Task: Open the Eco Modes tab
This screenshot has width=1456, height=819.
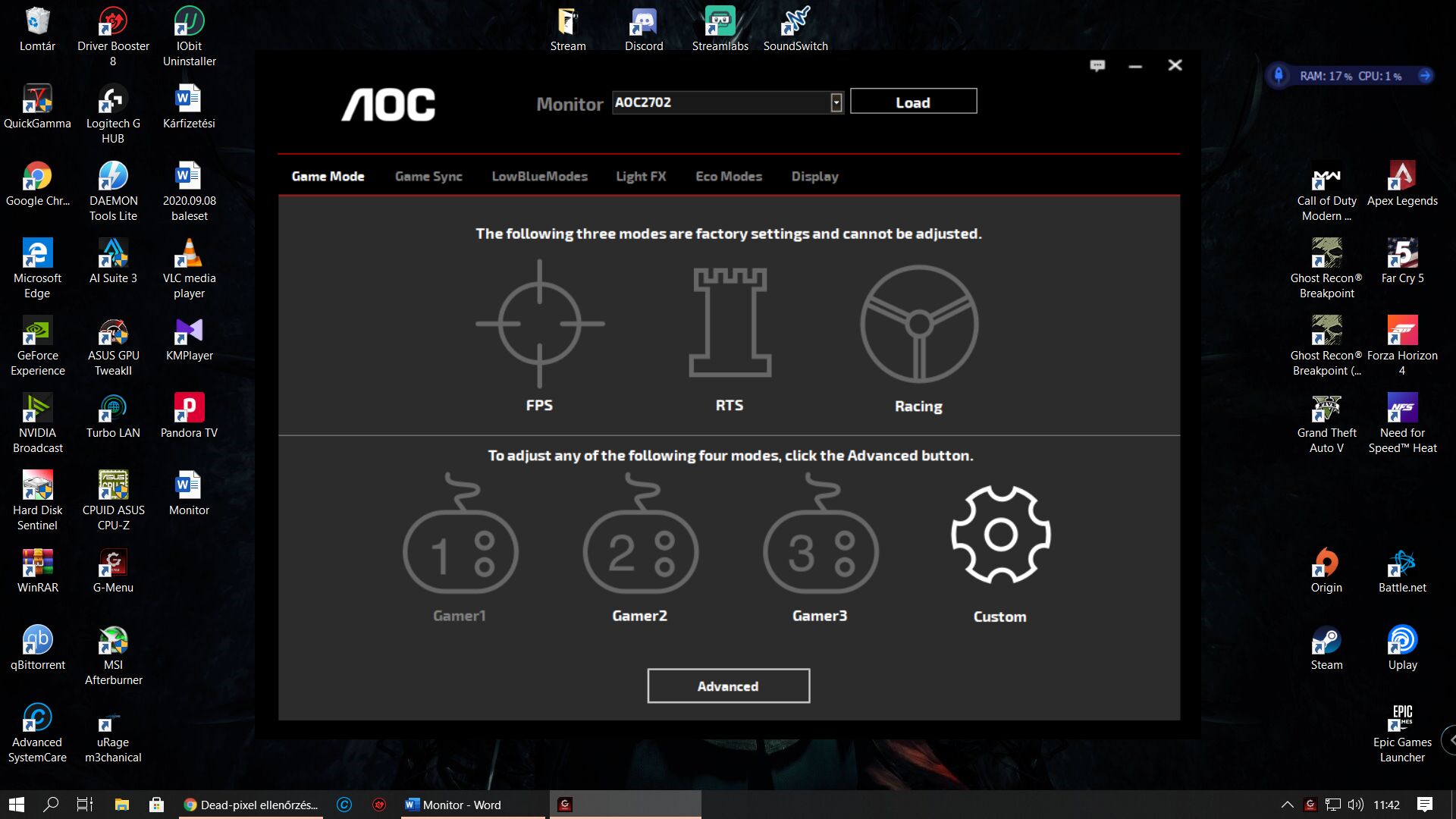Action: 729,177
